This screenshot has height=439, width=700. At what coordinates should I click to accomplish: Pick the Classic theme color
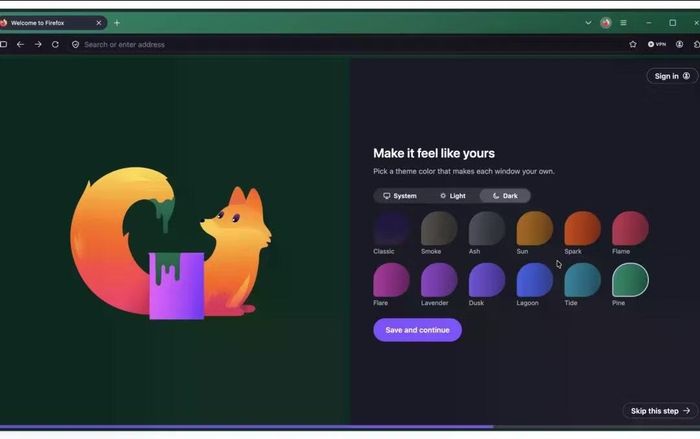click(392, 228)
